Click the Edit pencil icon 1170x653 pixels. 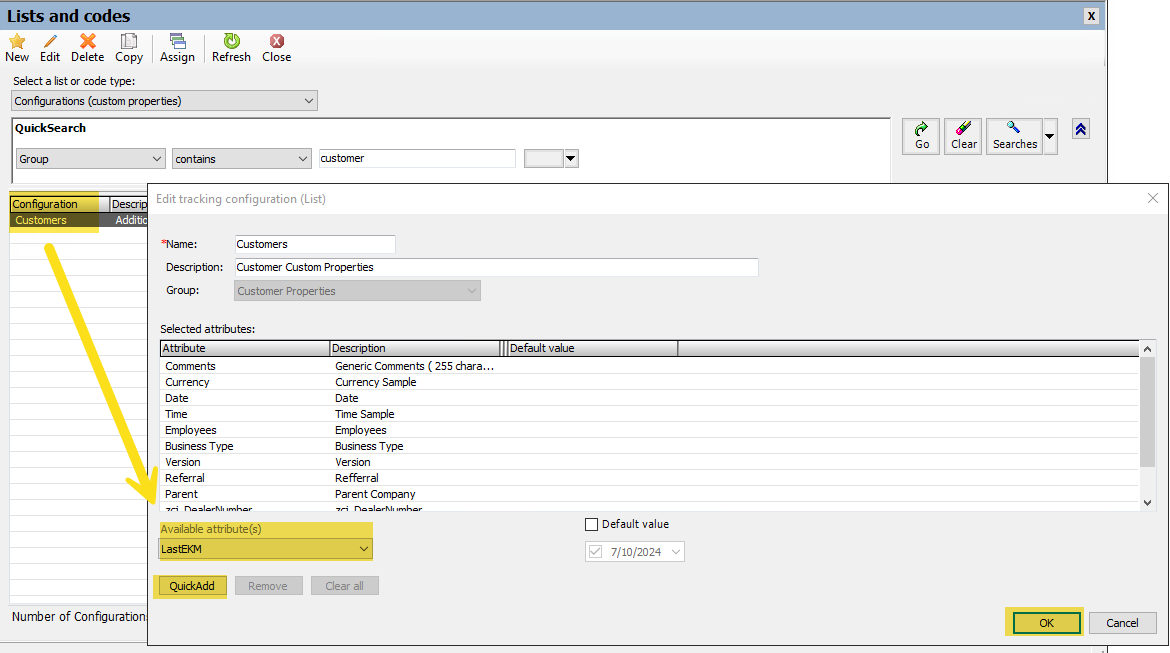pos(50,41)
